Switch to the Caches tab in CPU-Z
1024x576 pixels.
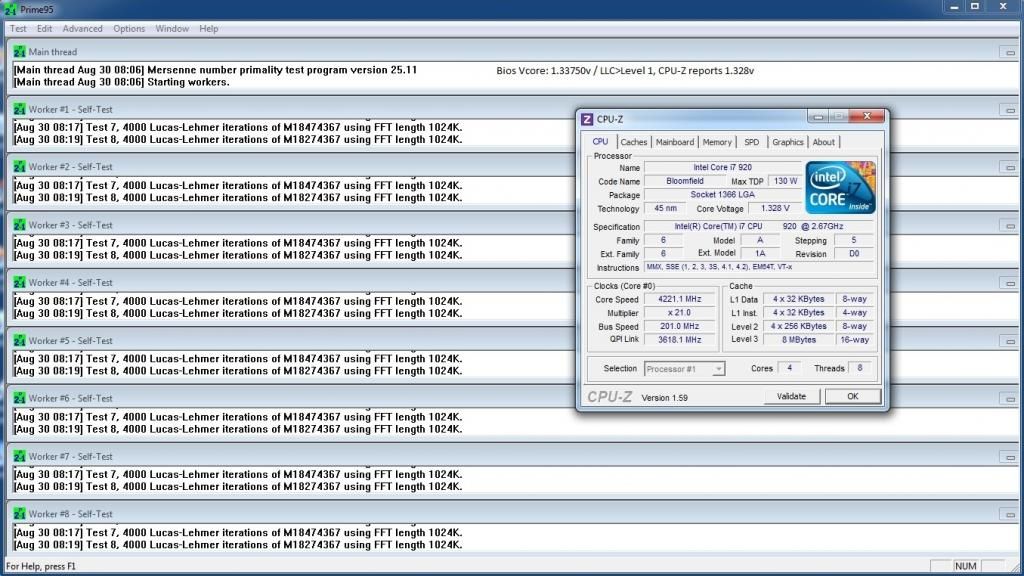(633, 142)
